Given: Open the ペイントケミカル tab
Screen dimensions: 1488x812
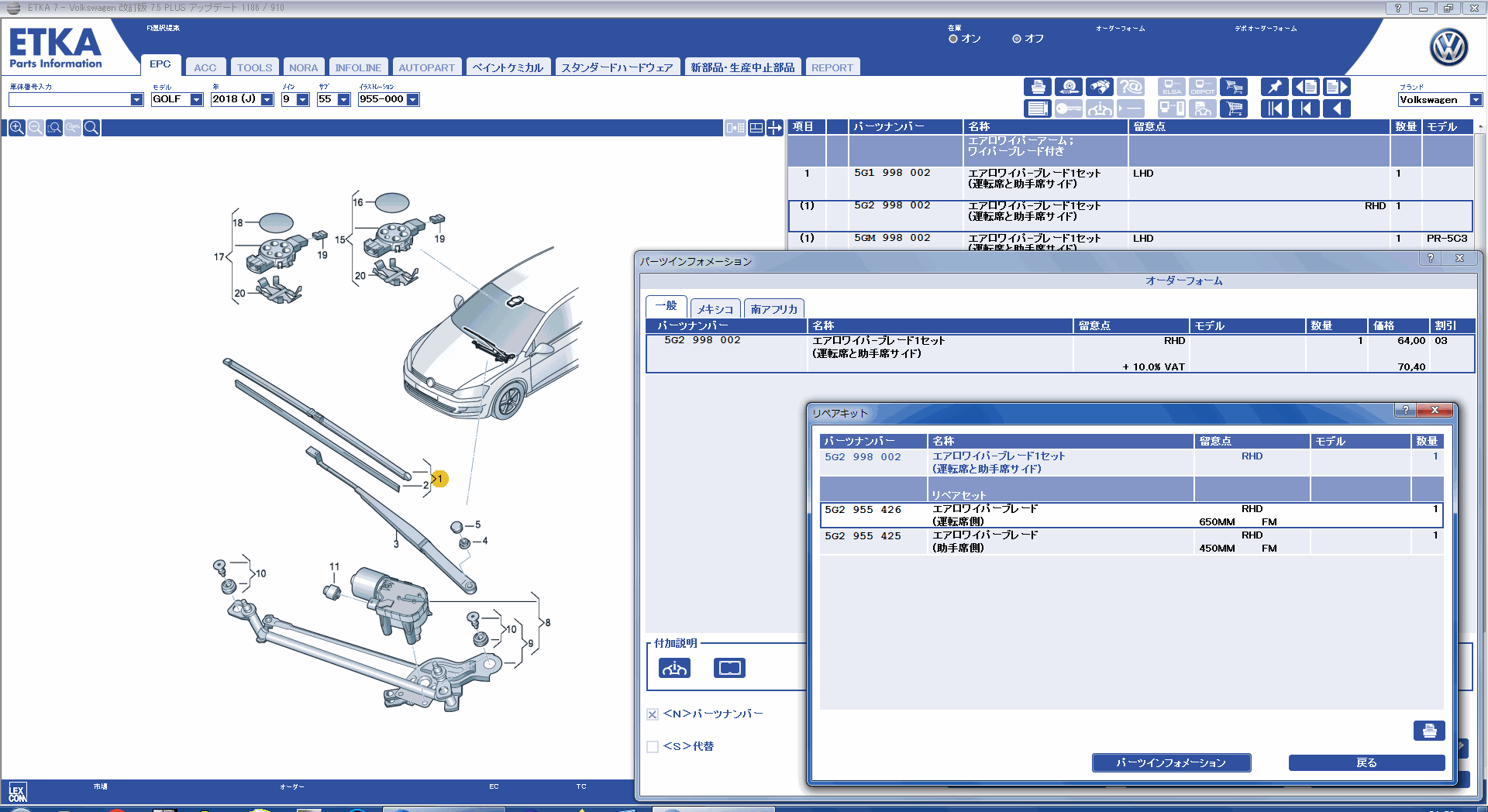Looking at the screenshot, I should coord(508,67).
